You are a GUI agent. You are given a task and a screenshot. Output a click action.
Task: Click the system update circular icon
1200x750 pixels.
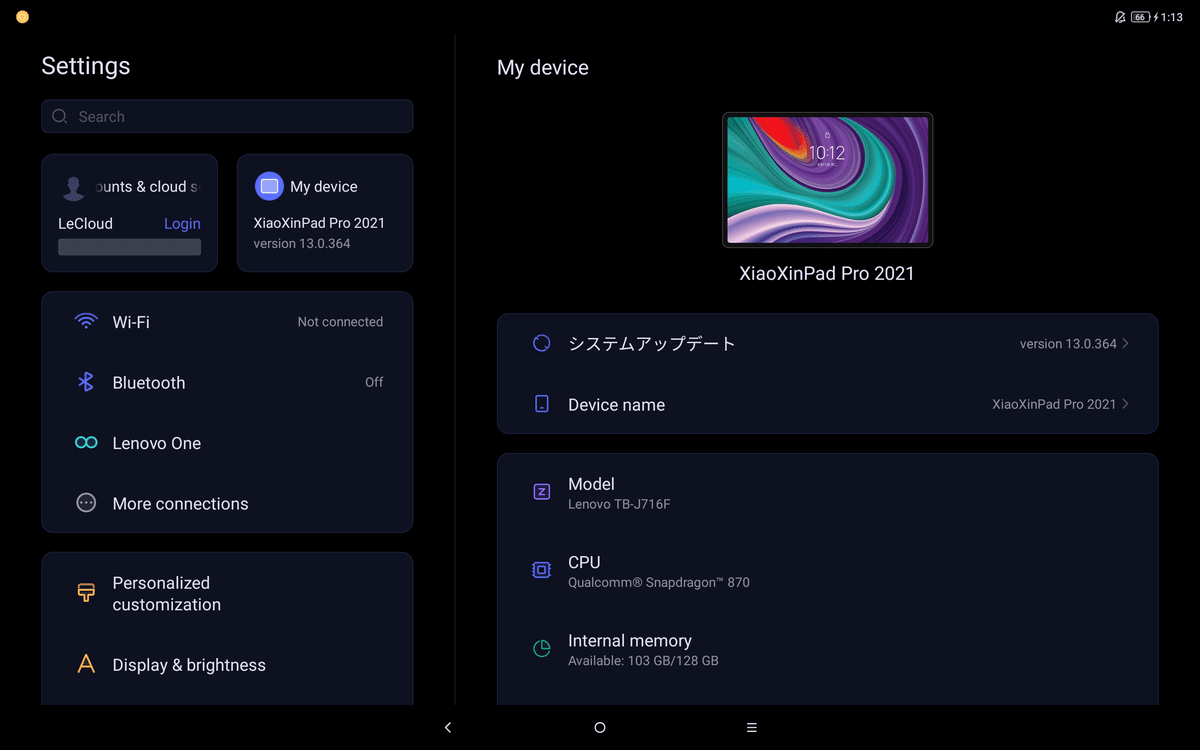pos(541,343)
